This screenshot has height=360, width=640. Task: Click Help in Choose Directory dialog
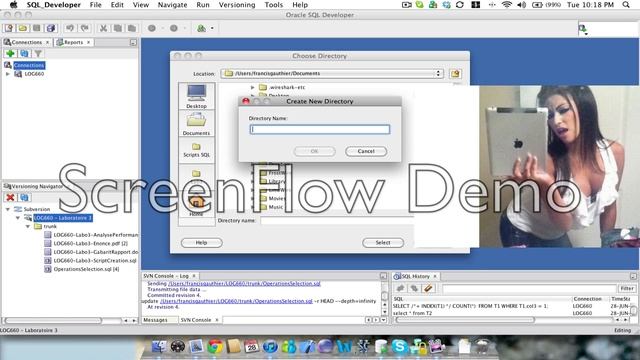(202, 242)
